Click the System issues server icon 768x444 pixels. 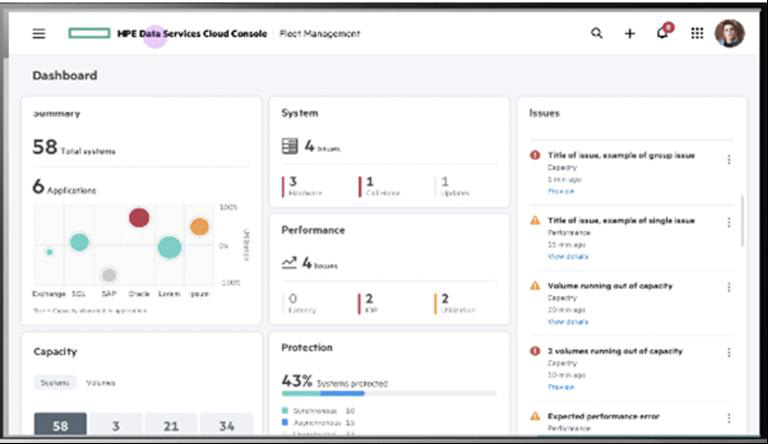tap(290, 146)
